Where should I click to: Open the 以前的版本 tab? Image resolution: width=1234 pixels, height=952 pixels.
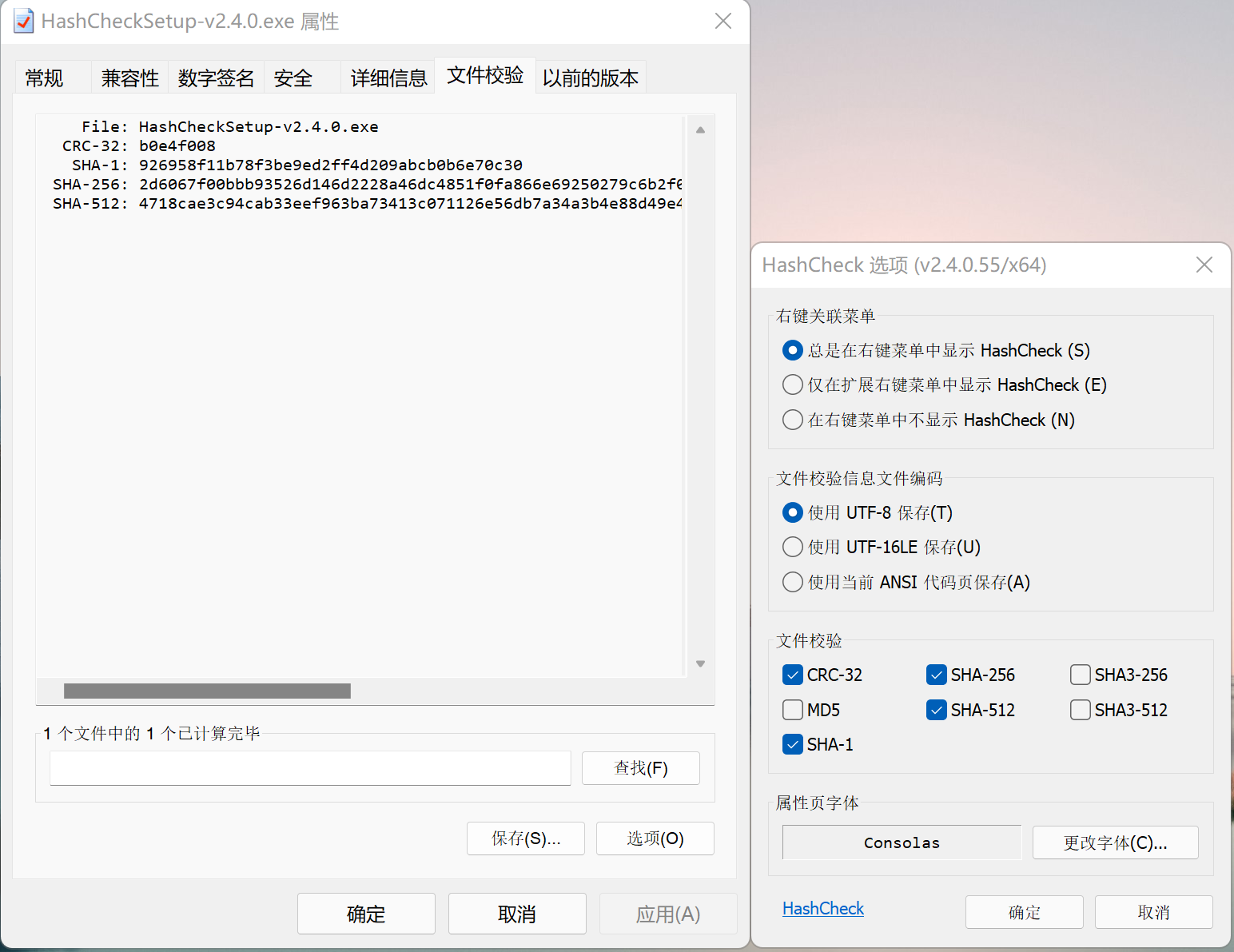point(591,78)
